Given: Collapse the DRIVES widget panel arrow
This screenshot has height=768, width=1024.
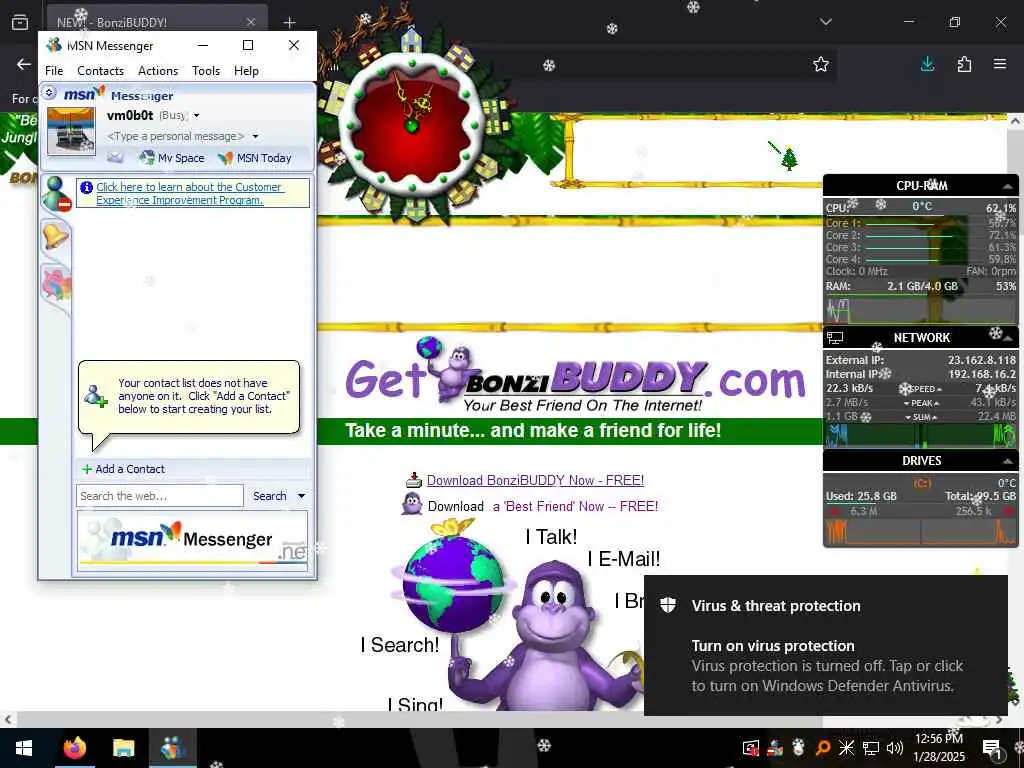Looking at the screenshot, I should tap(1007, 461).
